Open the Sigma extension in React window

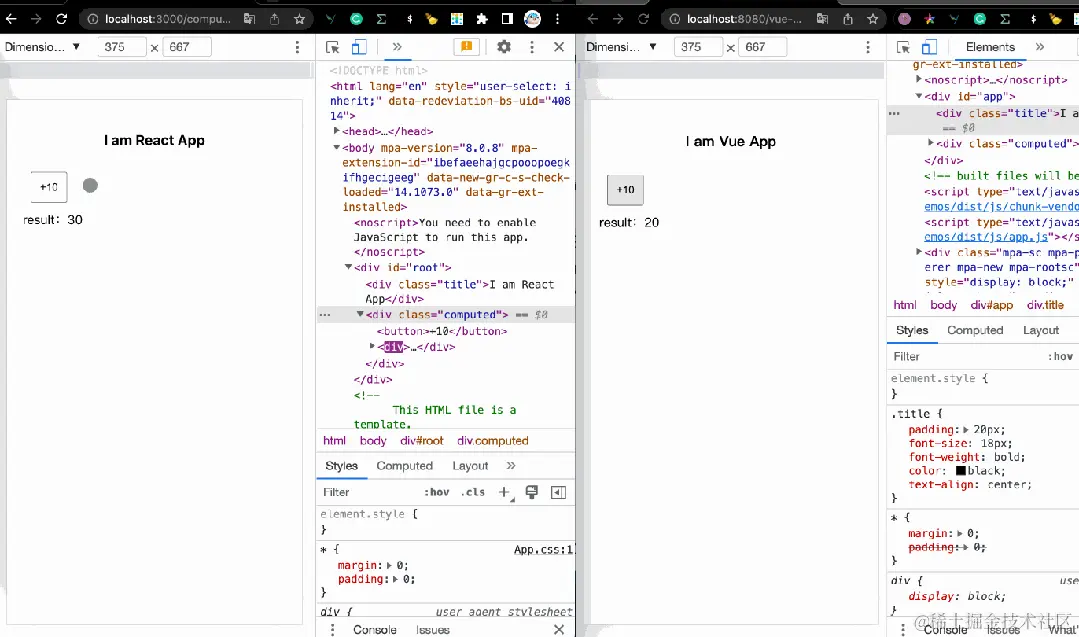381,19
